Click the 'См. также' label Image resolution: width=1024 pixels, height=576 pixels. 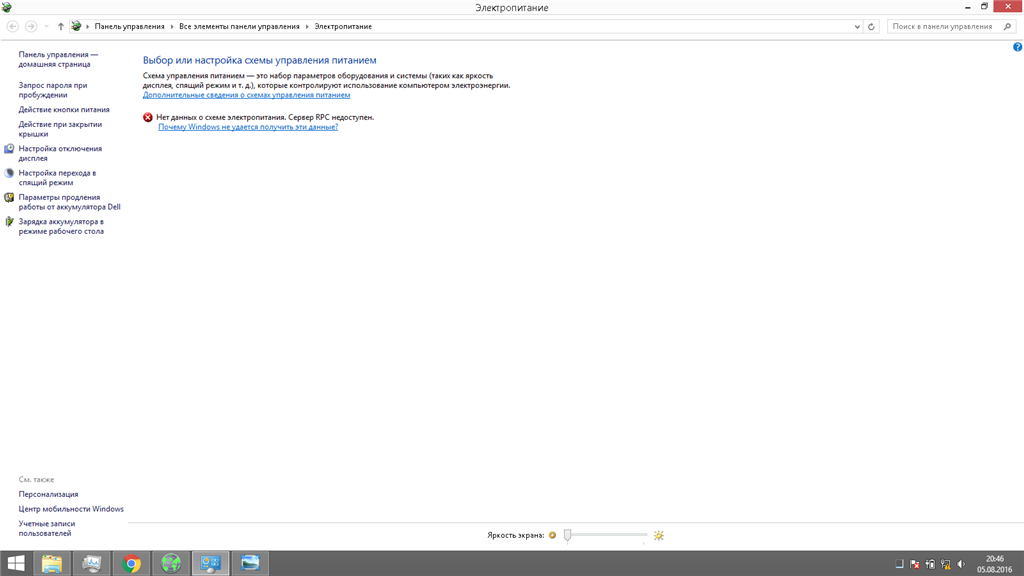(x=37, y=479)
